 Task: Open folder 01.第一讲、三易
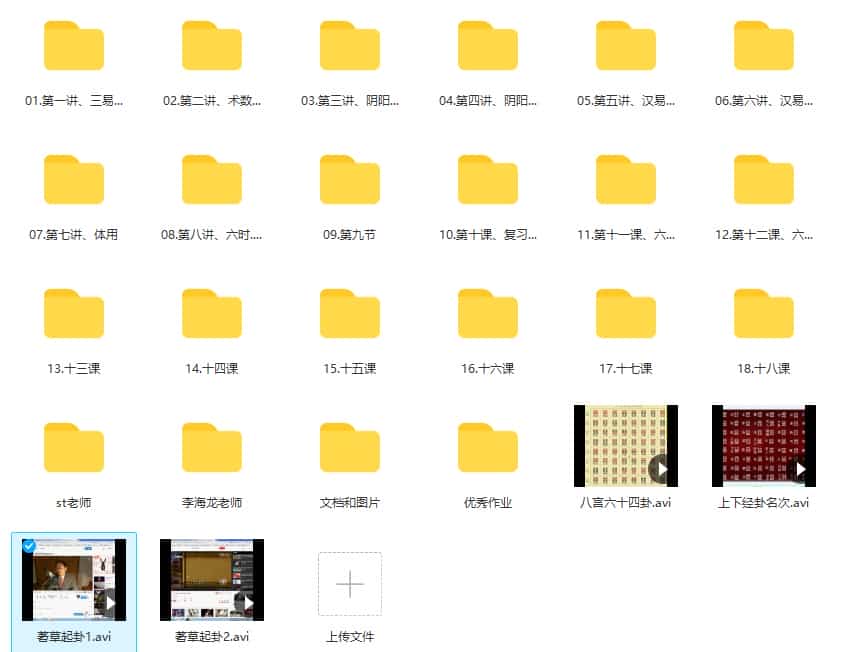72,45
